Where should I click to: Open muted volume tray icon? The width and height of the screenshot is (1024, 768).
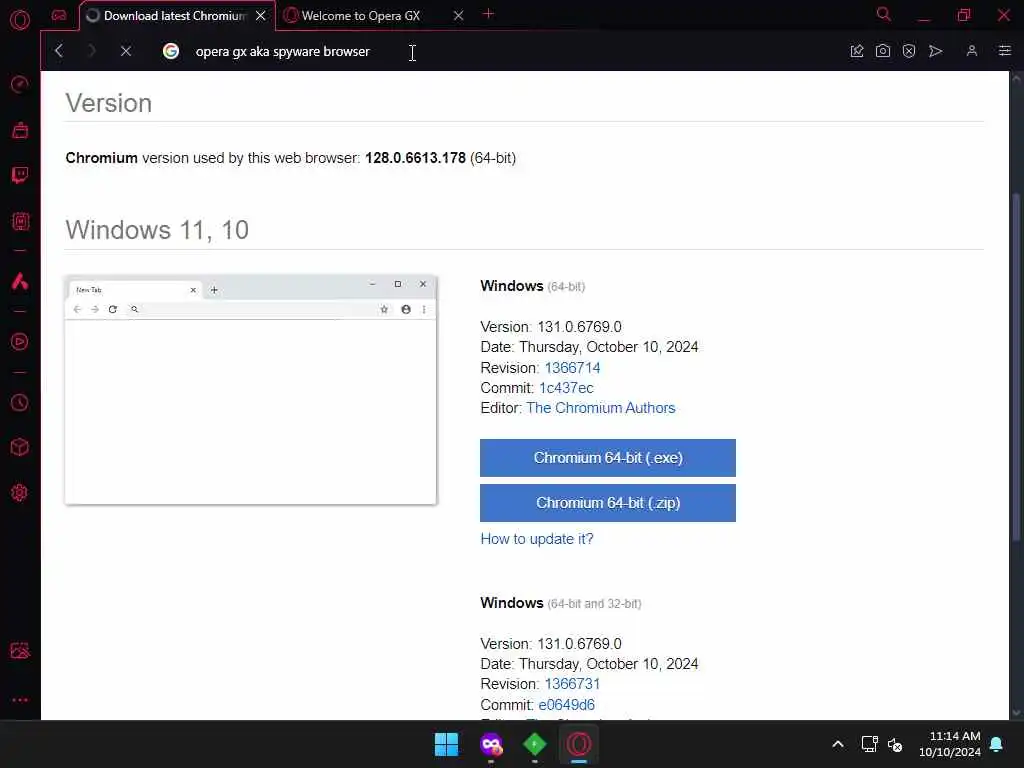[x=895, y=744]
